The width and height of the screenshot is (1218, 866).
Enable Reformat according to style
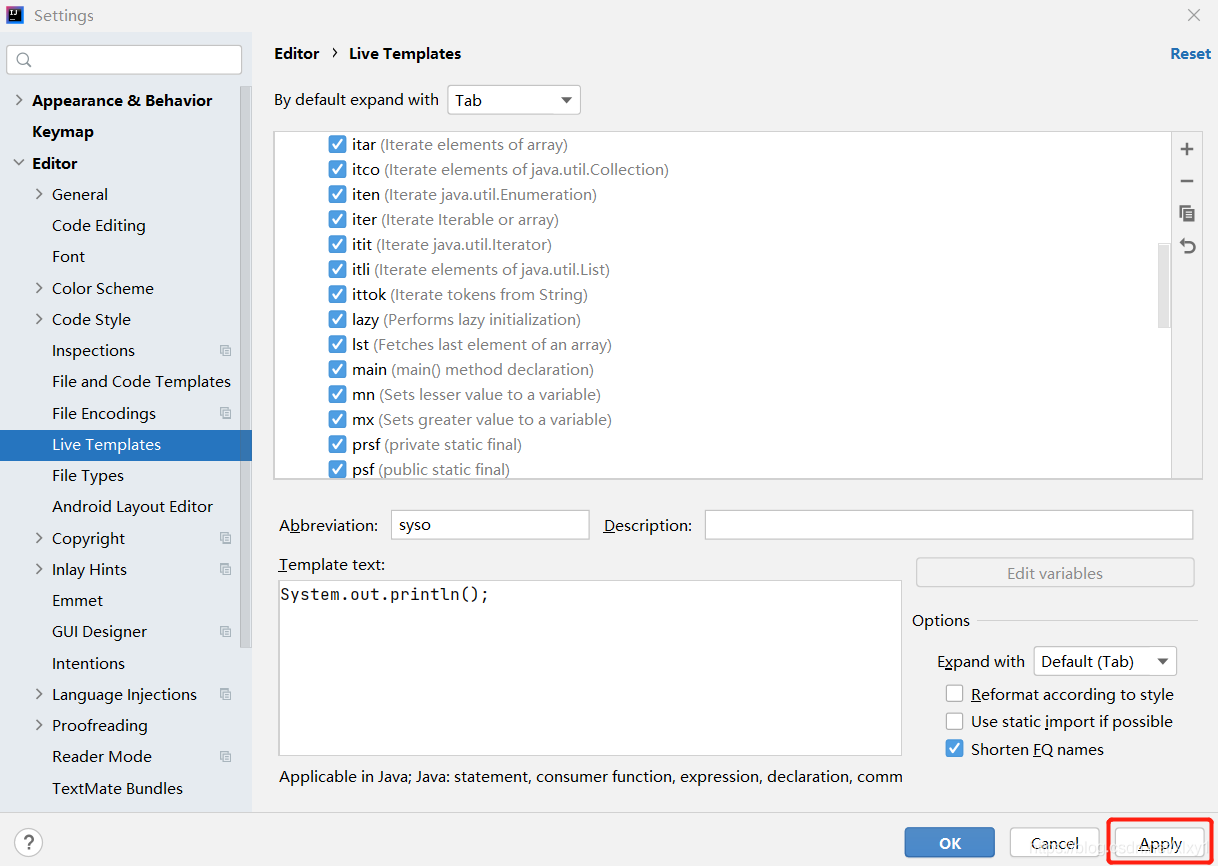955,694
